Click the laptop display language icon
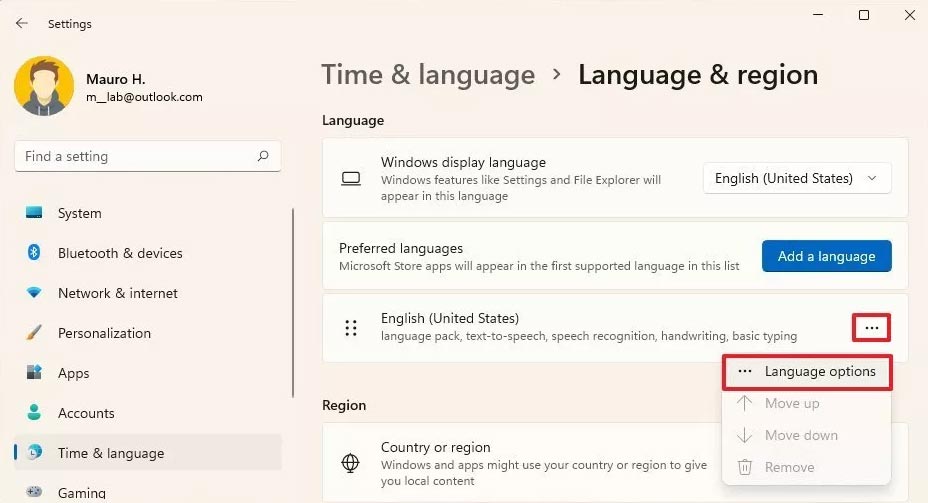928x503 pixels. (x=351, y=178)
